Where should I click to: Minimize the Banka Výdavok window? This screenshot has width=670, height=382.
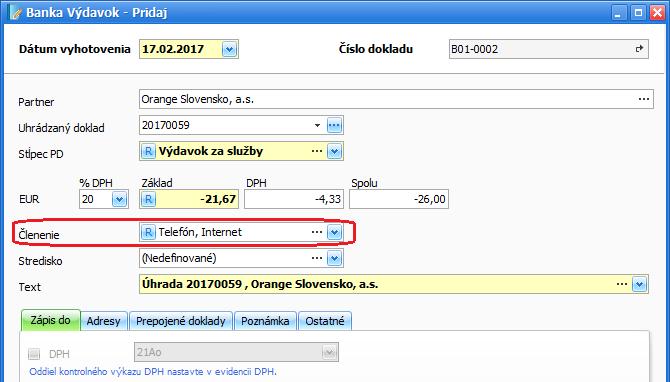618,12
